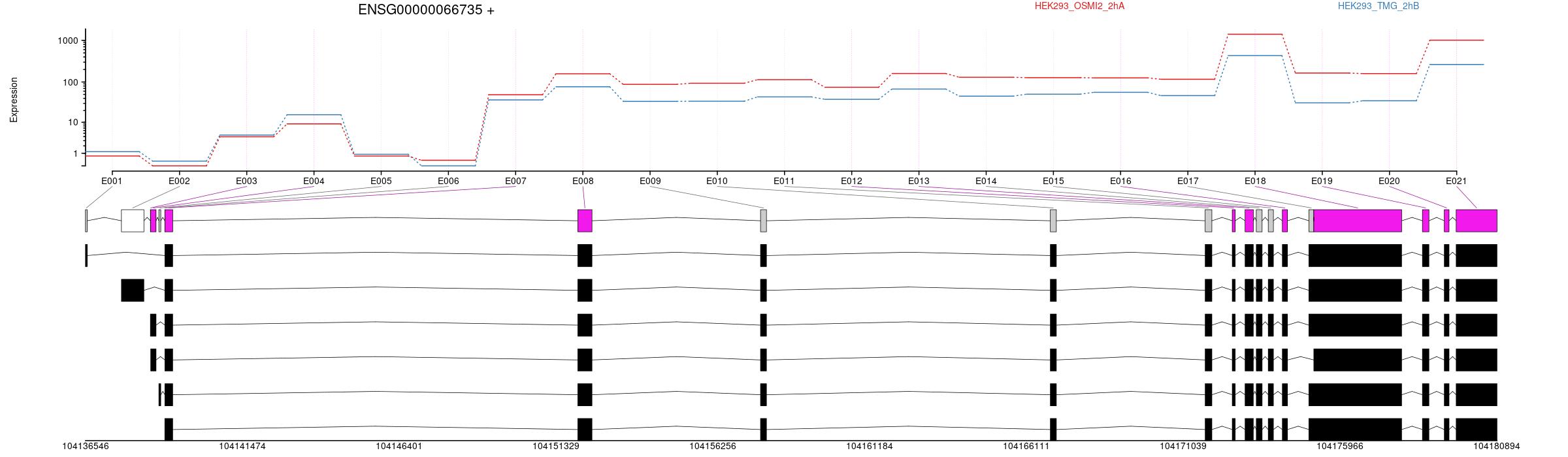1568x457 pixels.
Task: Click the 1000 y-axis tick label
Action: [x=68, y=40]
